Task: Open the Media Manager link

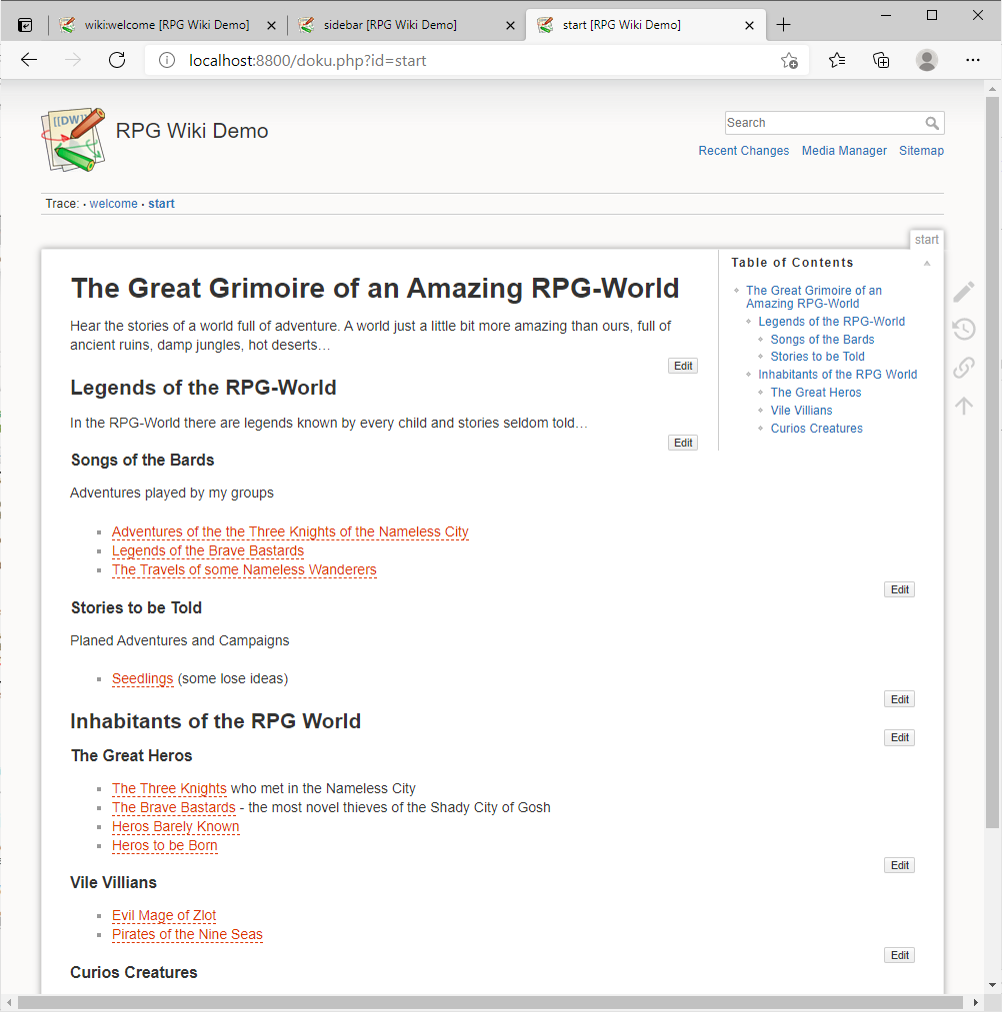Action: [x=844, y=150]
